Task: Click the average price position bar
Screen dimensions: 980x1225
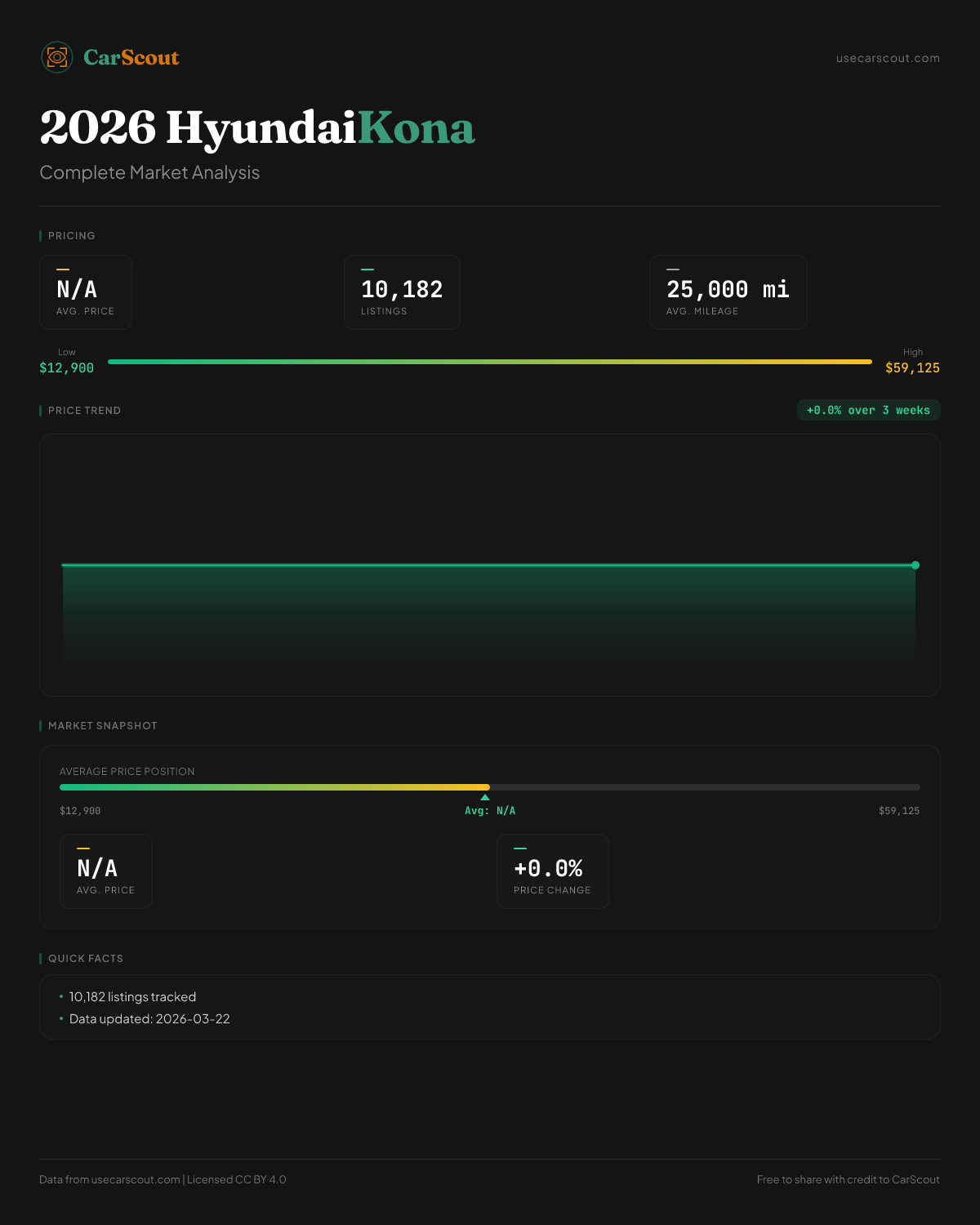Action: [490, 787]
